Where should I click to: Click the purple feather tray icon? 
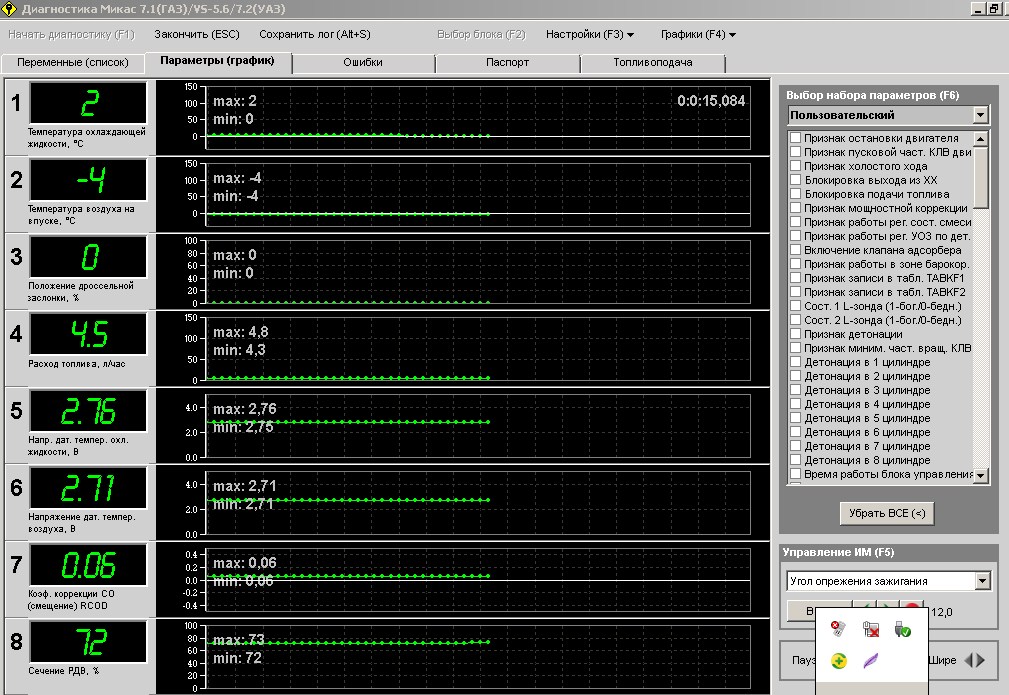pos(871,660)
